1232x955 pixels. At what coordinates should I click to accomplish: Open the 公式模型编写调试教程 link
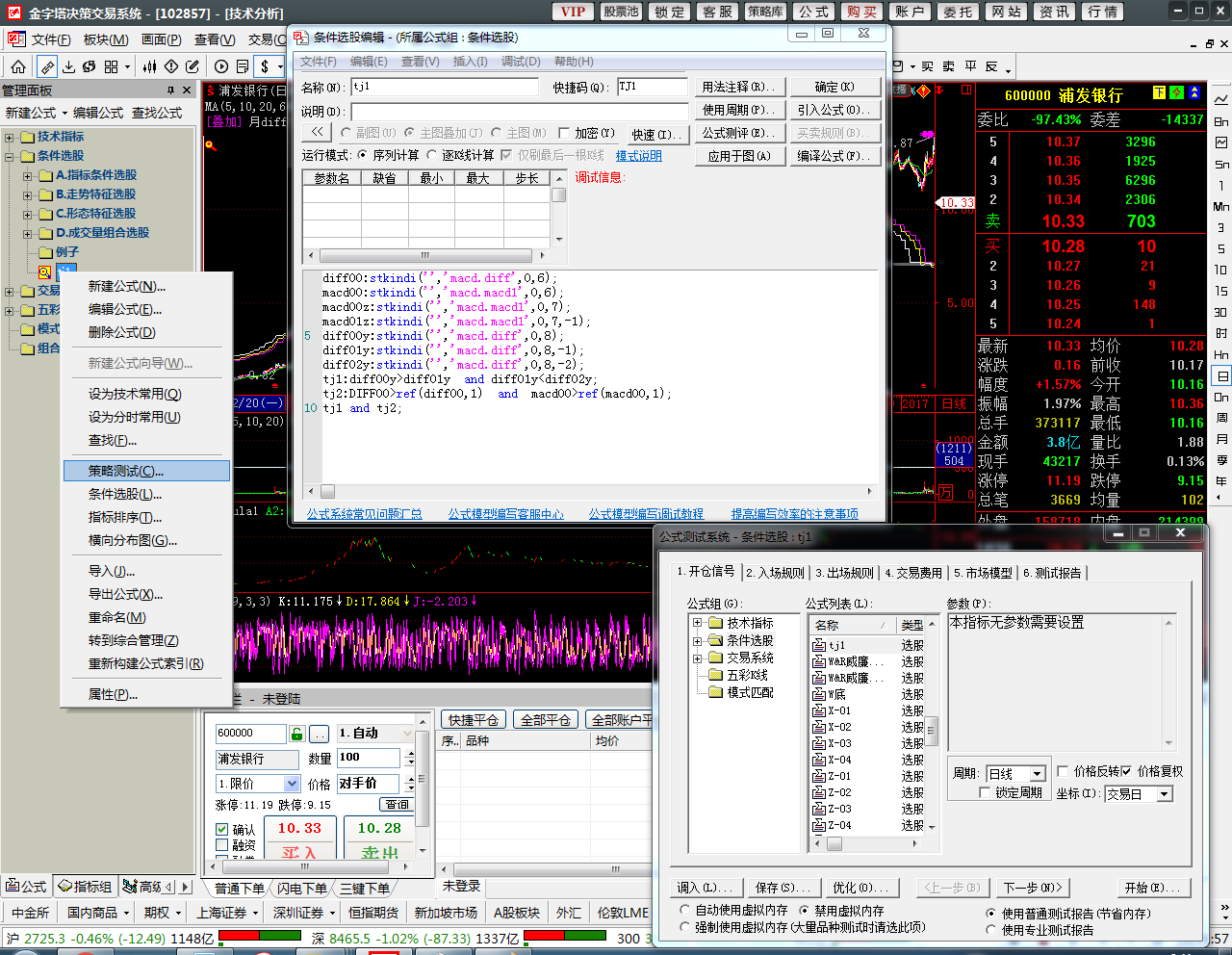[646, 514]
